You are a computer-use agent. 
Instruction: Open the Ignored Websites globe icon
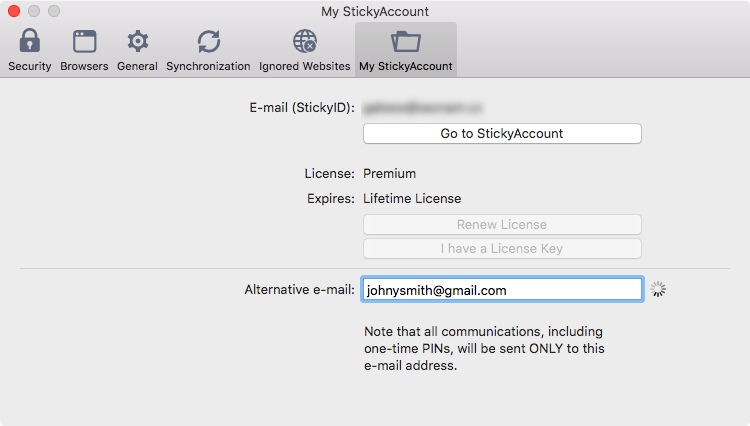point(305,41)
